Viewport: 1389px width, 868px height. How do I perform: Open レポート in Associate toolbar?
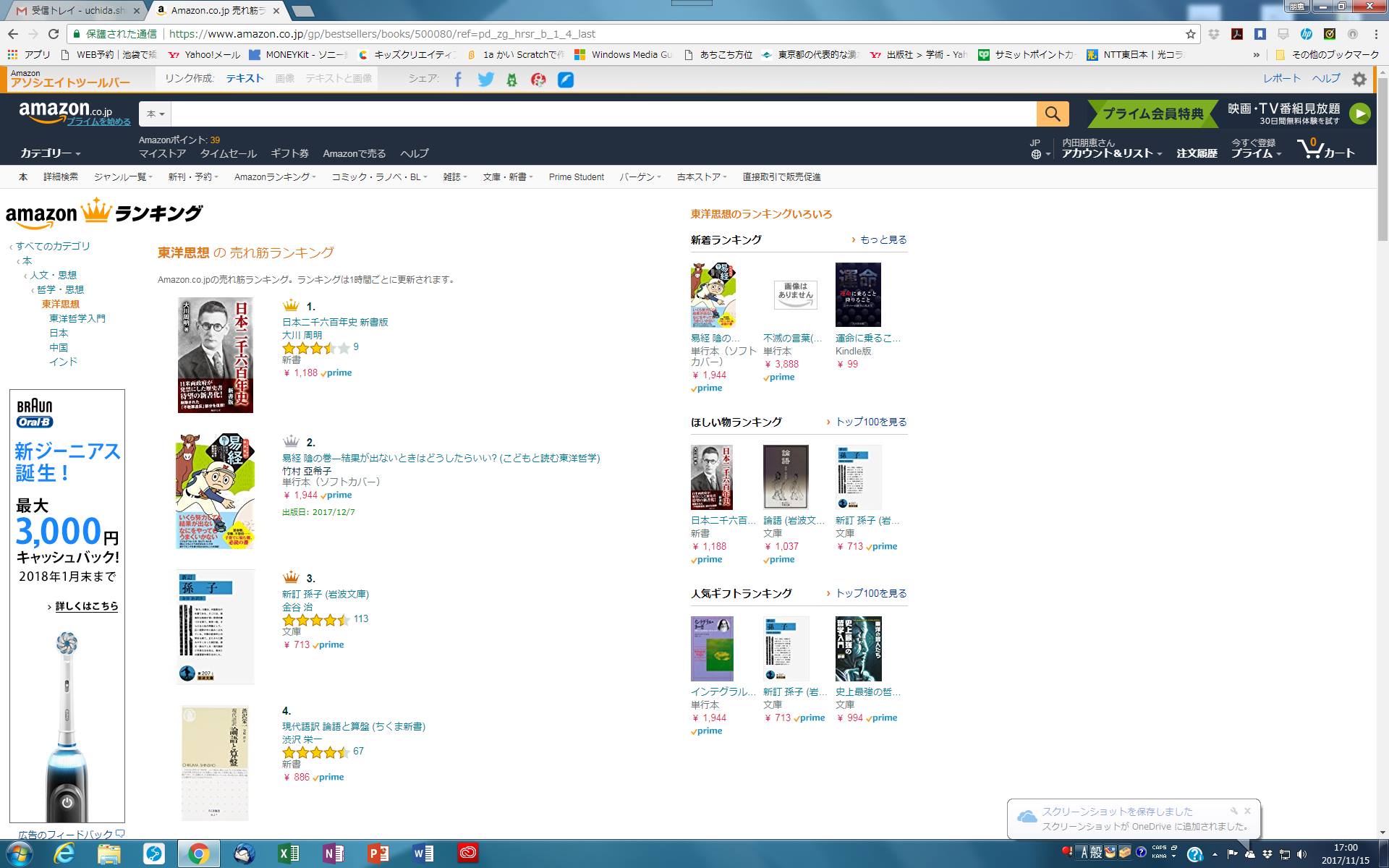(1282, 78)
